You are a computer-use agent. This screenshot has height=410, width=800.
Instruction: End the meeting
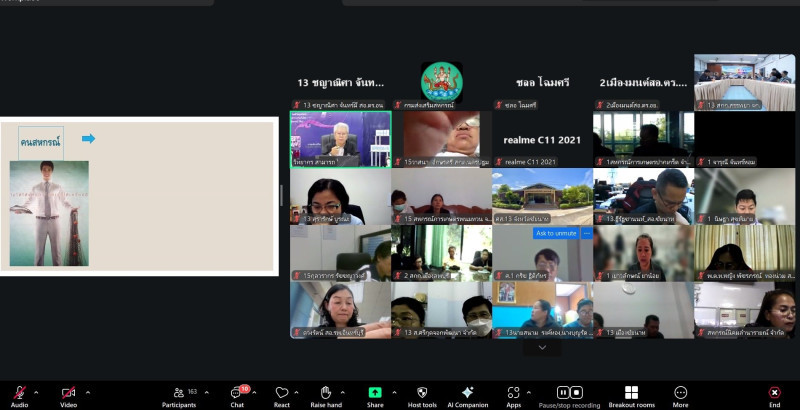774,393
